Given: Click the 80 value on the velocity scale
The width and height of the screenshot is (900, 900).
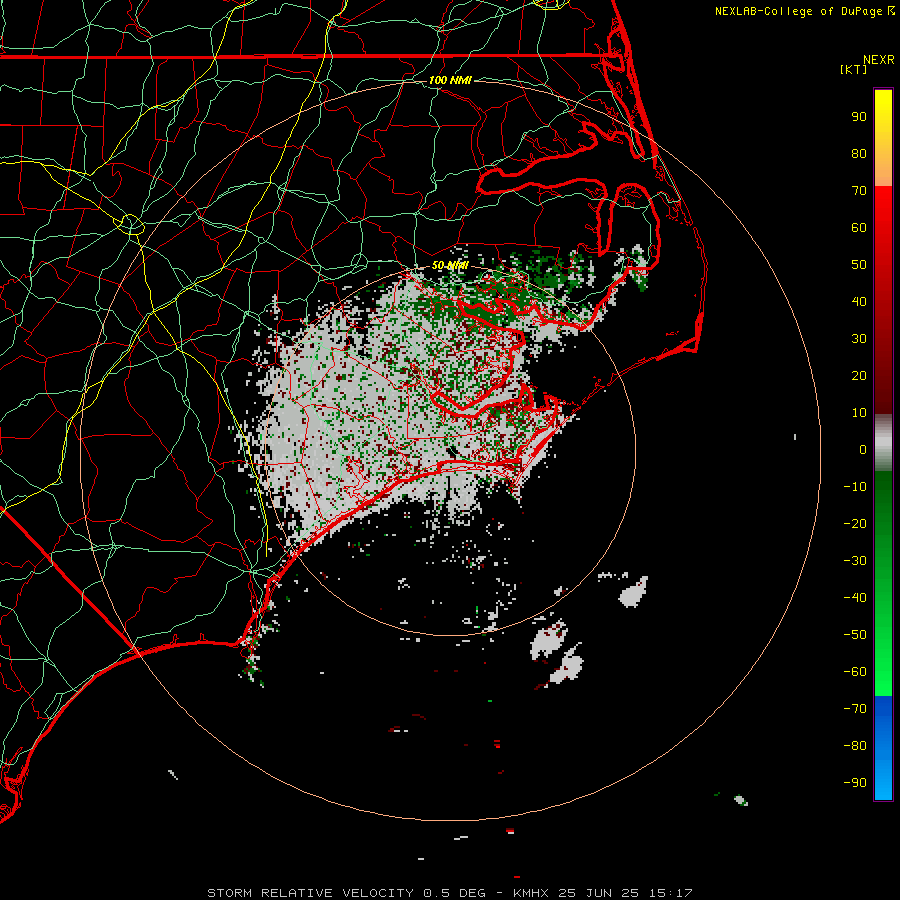Looking at the screenshot, I should [859, 154].
